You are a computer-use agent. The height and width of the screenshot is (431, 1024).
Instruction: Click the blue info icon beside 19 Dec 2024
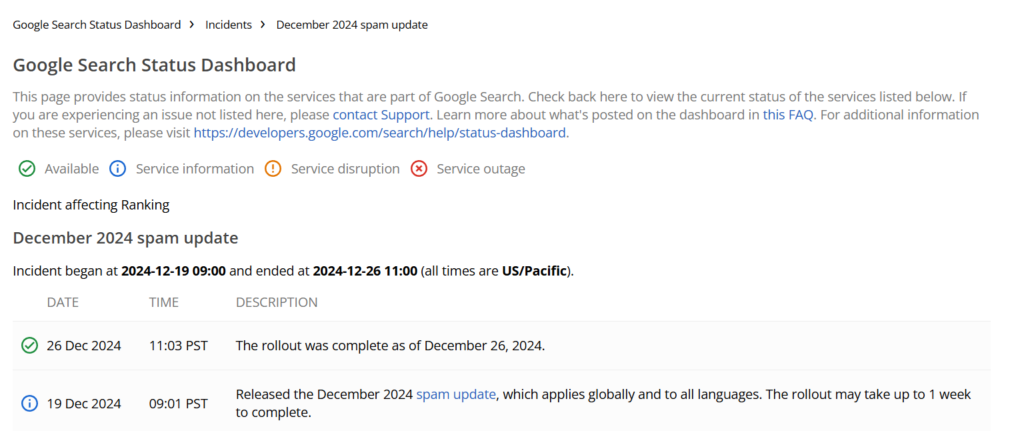29,404
